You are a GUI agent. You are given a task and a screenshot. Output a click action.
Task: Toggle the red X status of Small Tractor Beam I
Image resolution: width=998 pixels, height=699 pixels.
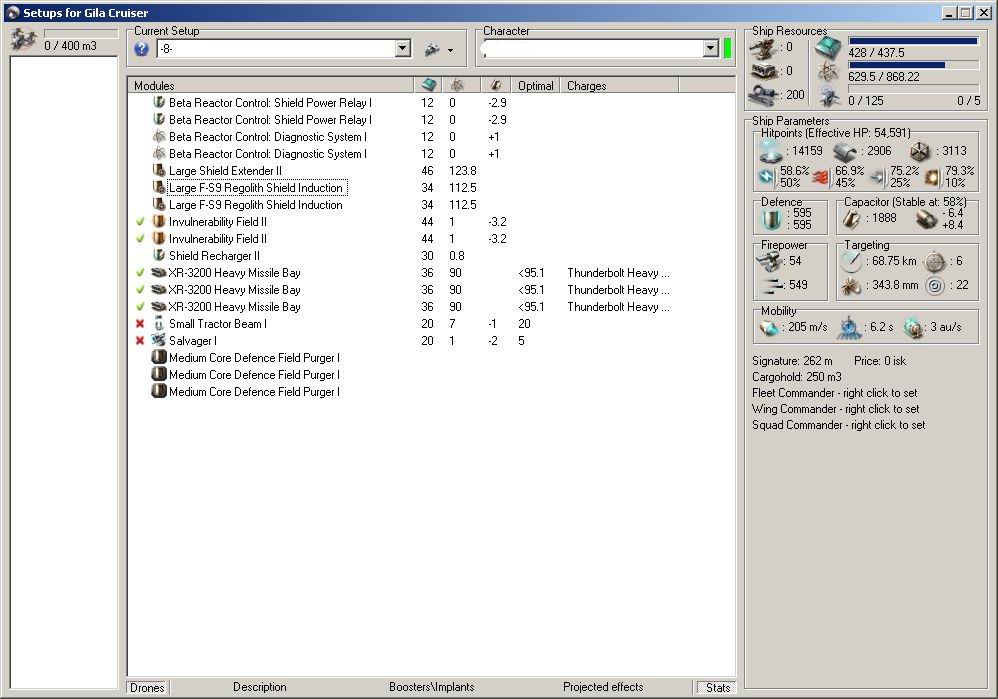(140, 324)
